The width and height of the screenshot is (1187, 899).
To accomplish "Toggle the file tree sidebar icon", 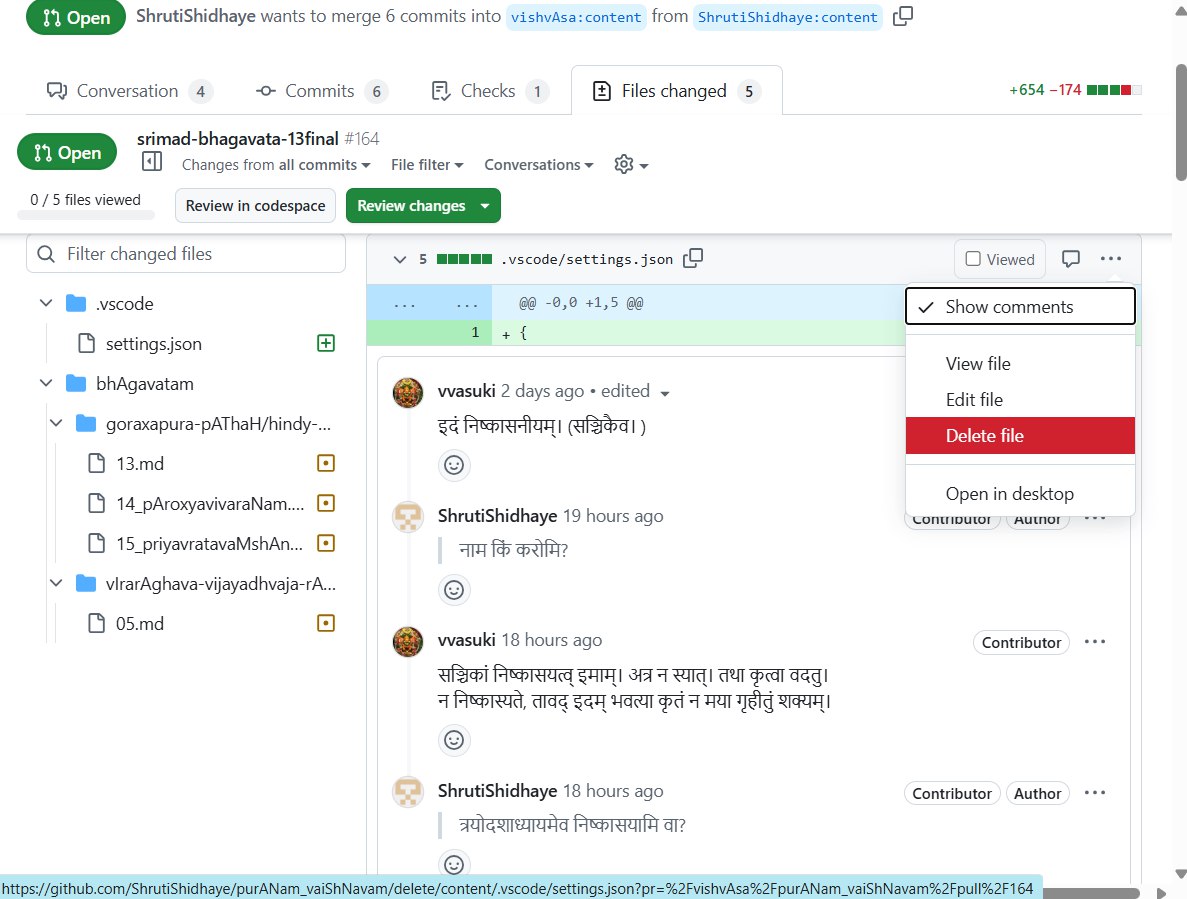I will pos(152,161).
